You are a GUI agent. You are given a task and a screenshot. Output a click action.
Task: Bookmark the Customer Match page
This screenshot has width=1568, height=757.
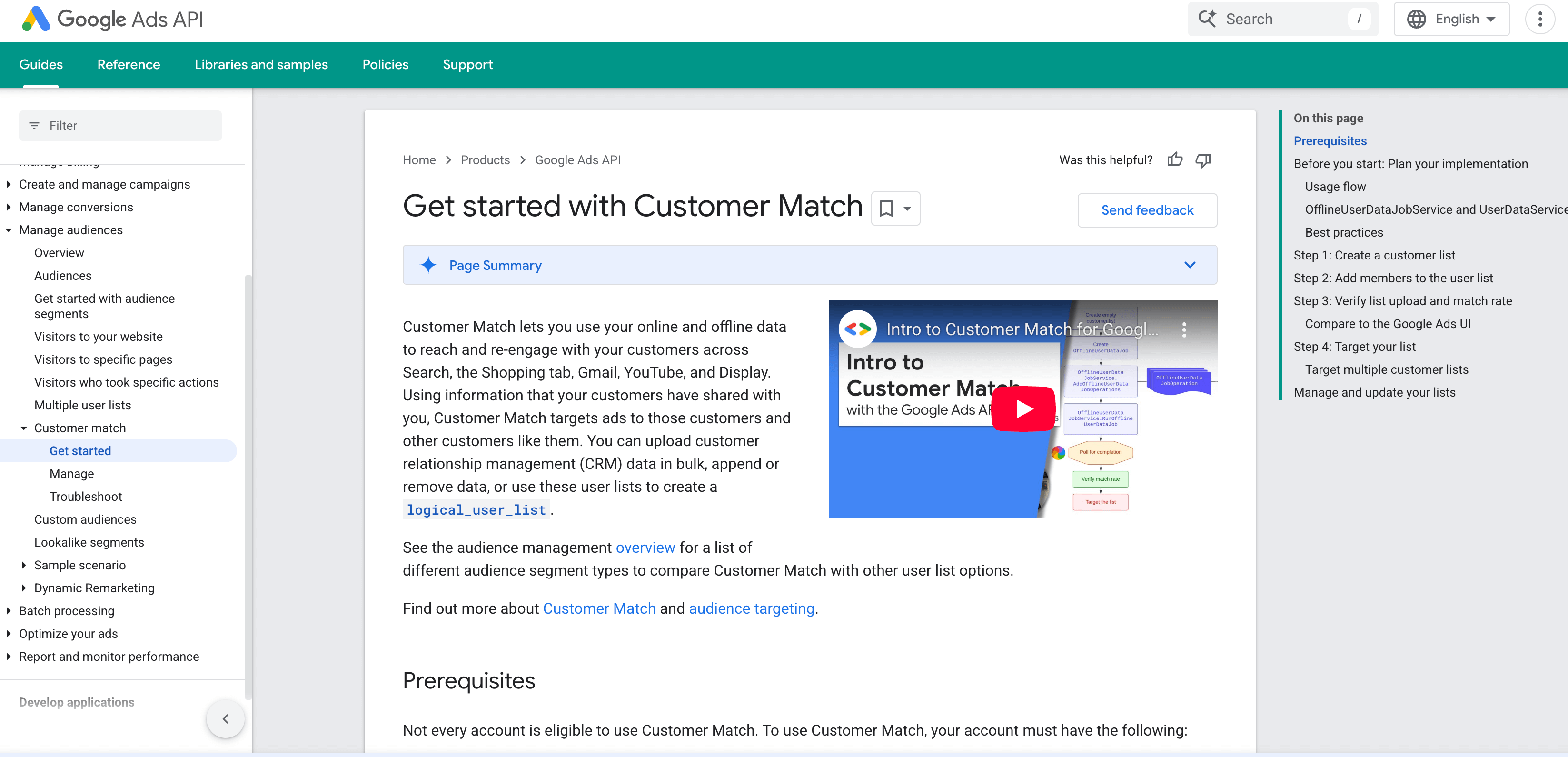(x=887, y=208)
